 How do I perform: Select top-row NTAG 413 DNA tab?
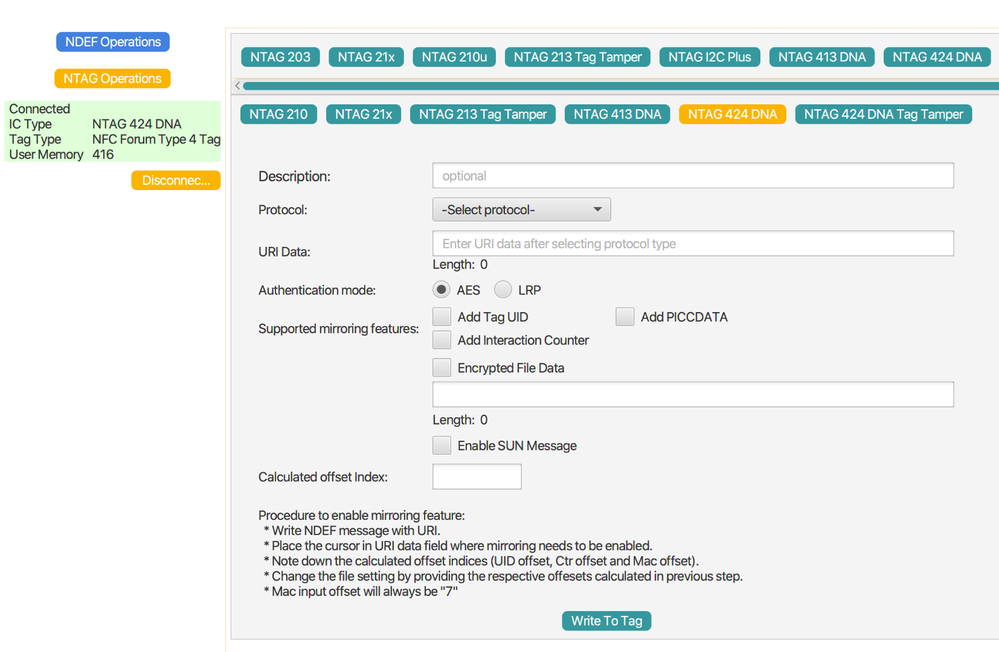[822, 57]
